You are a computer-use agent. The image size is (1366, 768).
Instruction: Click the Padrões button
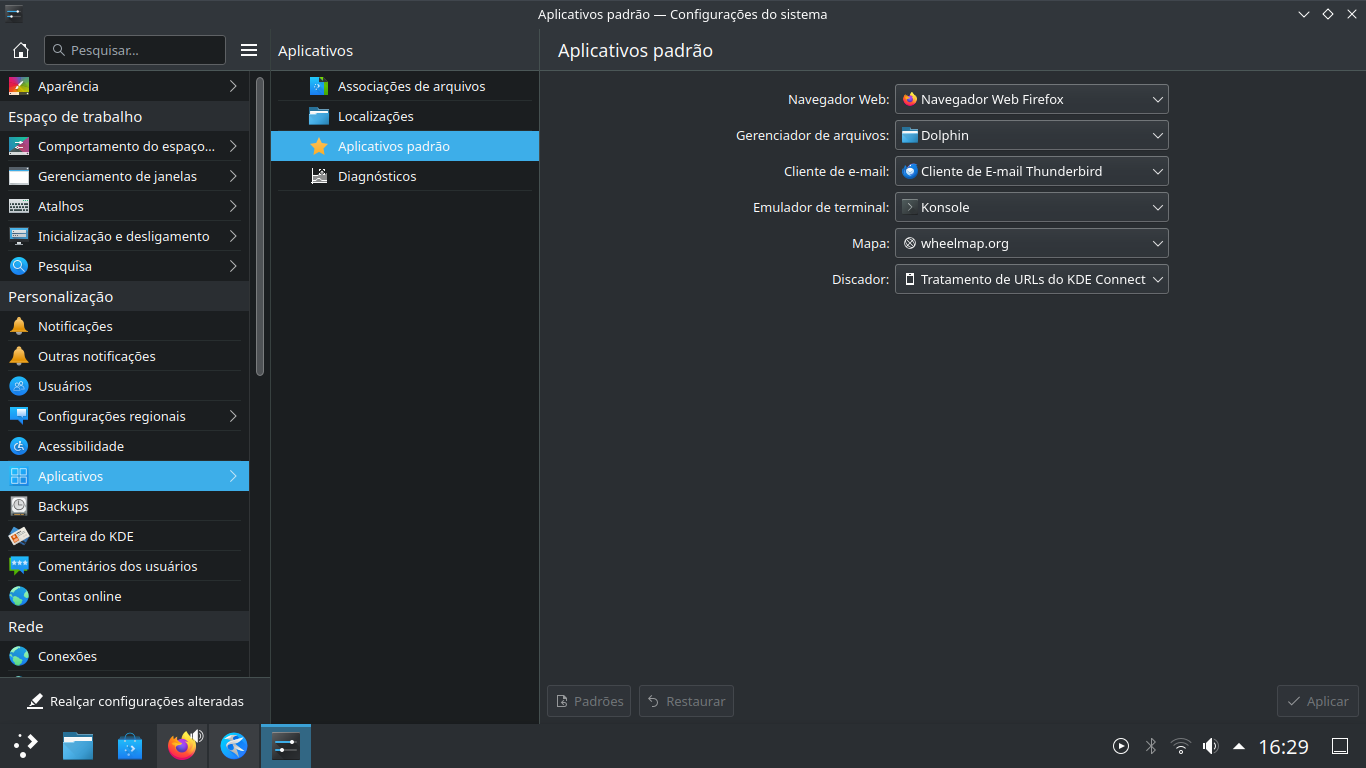point(589,701)
